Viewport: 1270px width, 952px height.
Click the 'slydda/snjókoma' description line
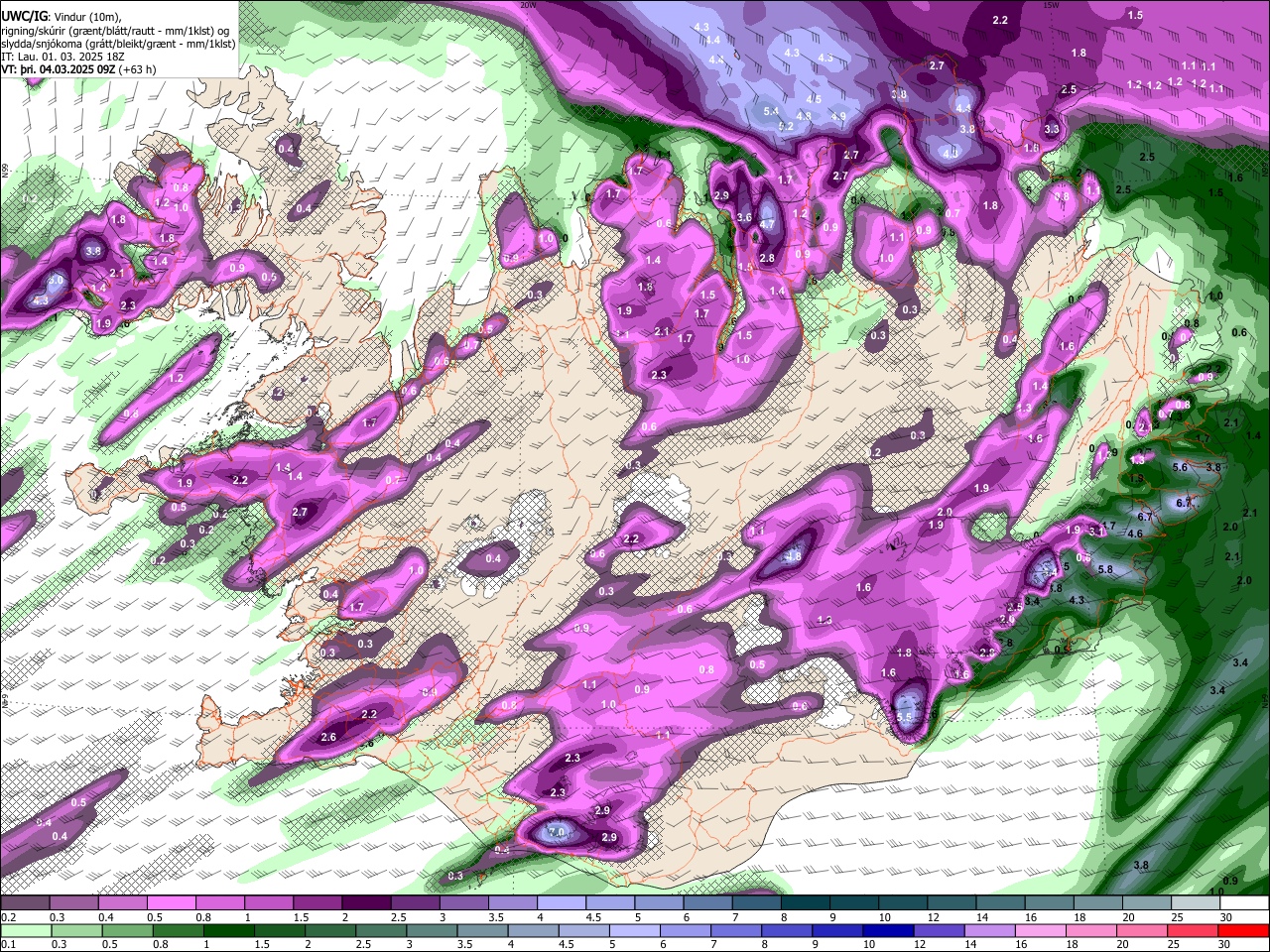118,44
